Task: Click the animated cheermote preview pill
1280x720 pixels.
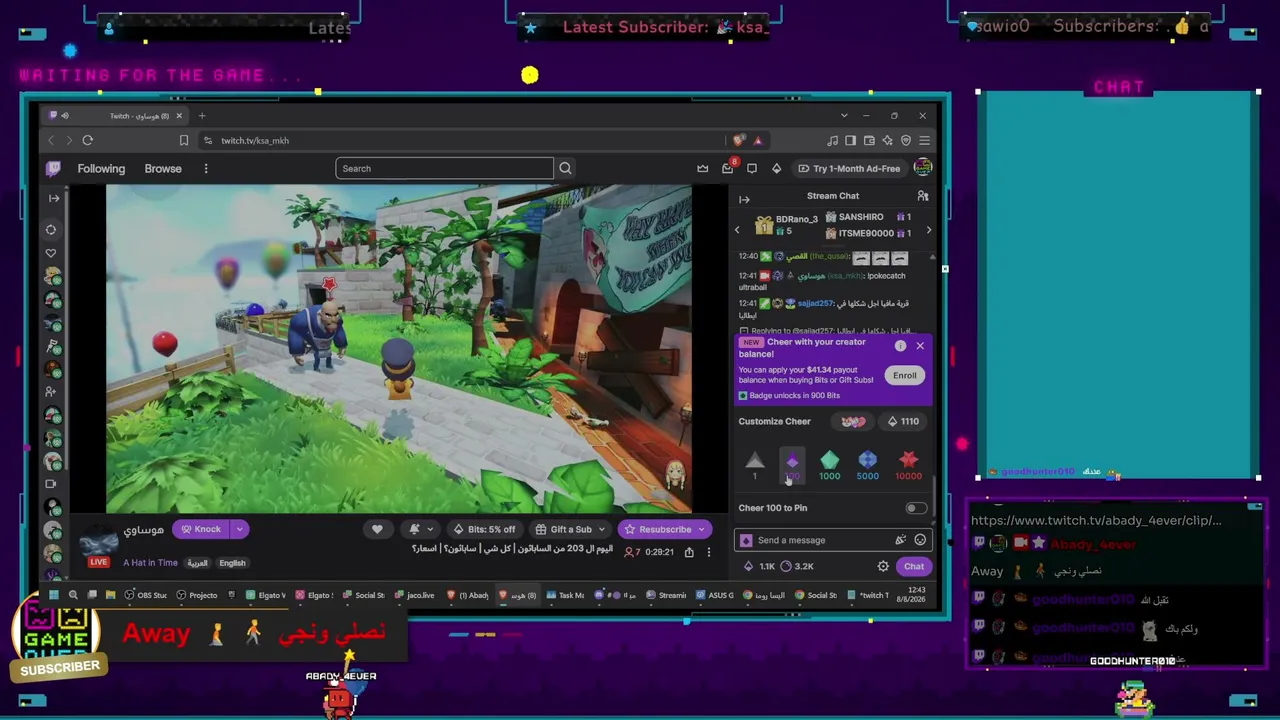Action: [853, 421]
